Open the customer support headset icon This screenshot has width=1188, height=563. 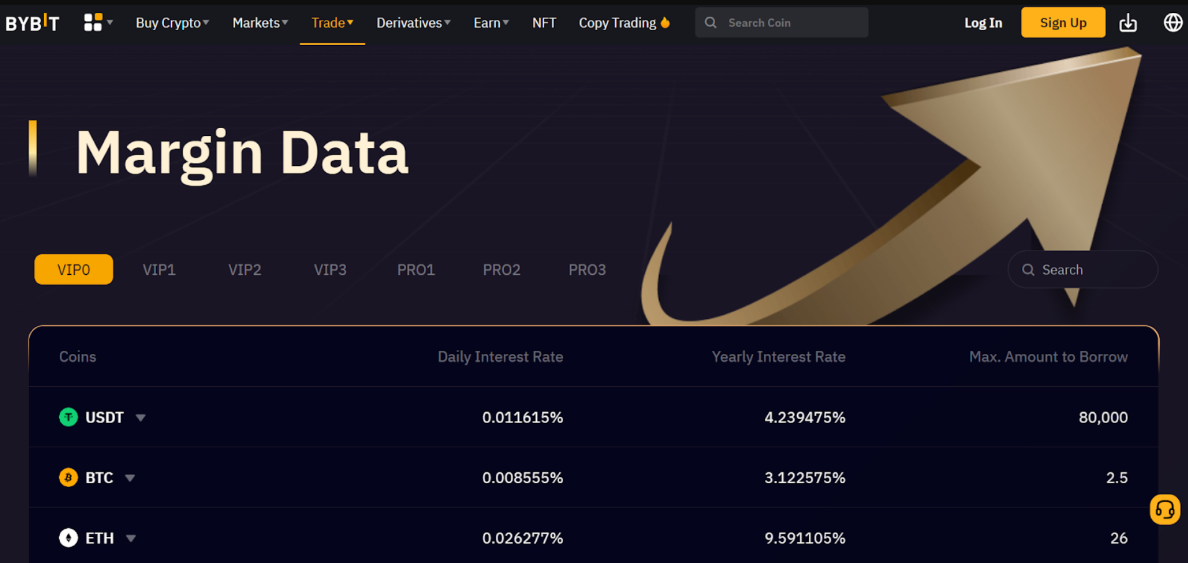click(1164, 509)
